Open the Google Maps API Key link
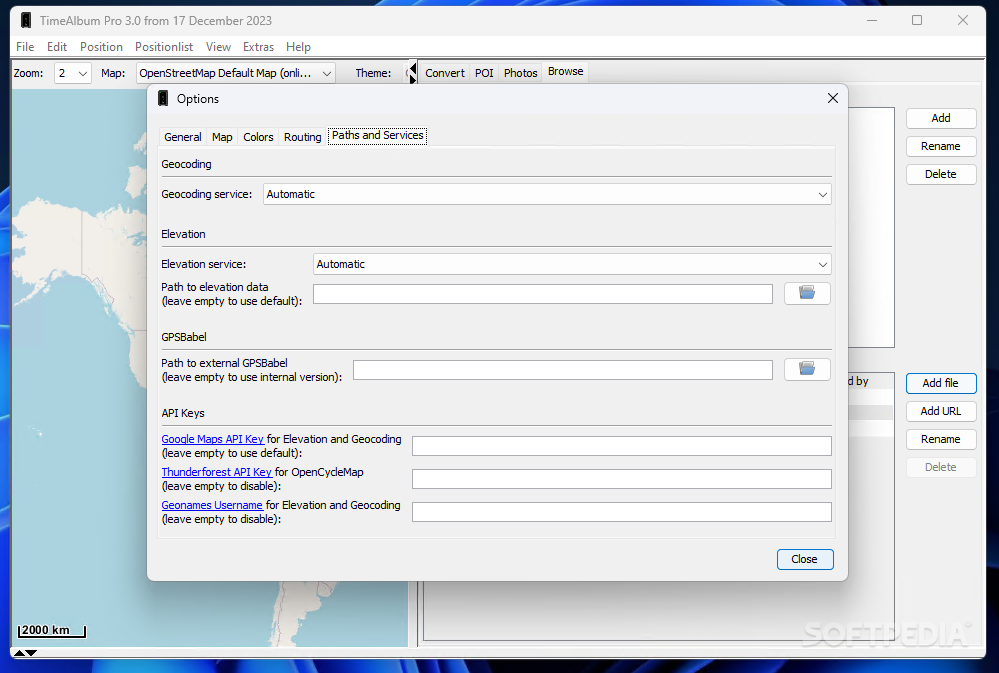This screenshot has width=999, height=673. coord(212,439)
